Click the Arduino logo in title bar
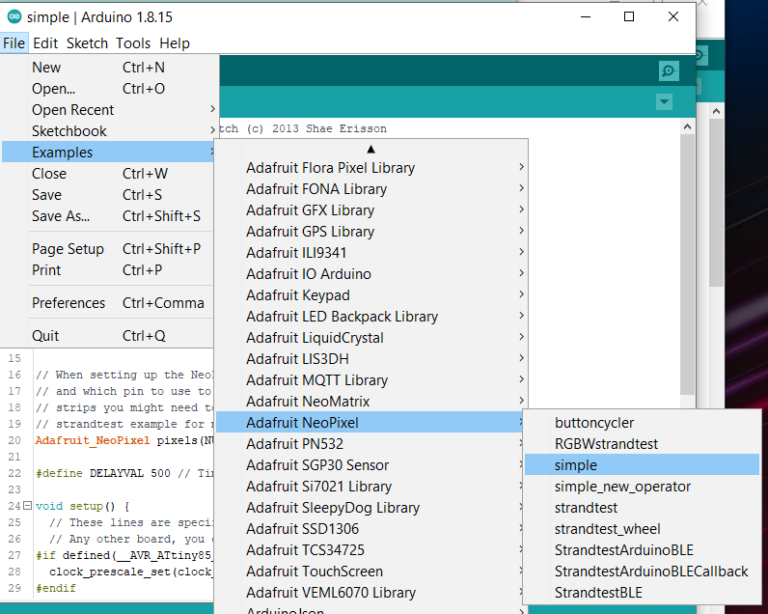 tap(14, 17)
